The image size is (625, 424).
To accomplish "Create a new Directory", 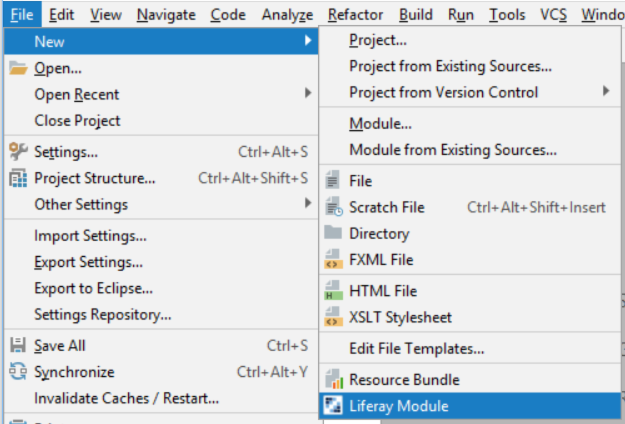I will 470,234.
